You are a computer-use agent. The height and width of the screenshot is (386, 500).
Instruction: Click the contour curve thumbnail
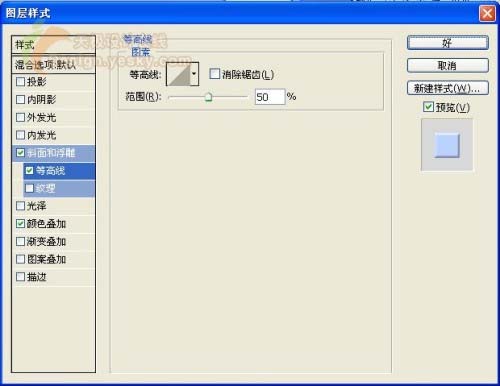click(178, 74)
